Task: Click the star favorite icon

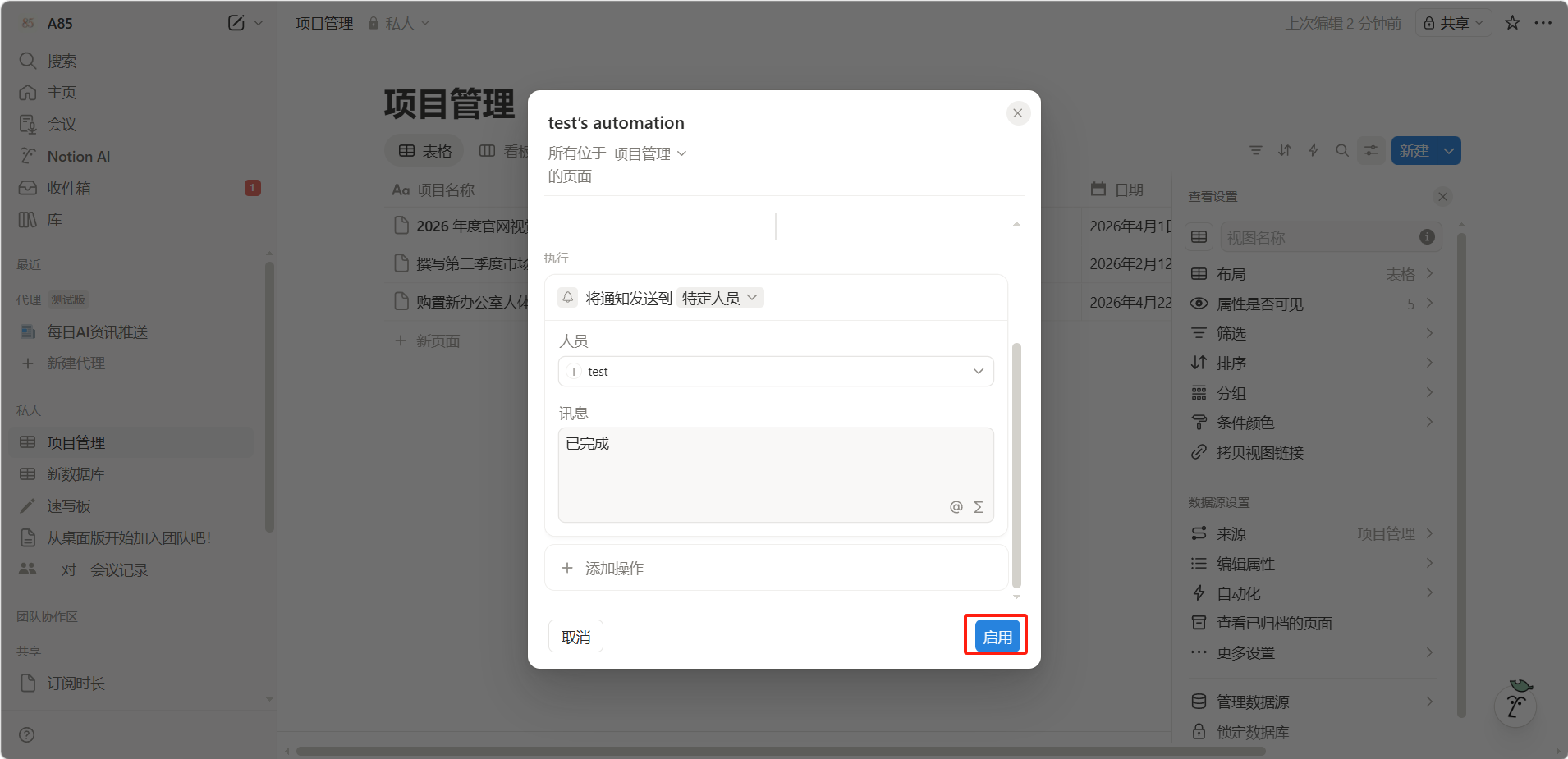Action: pos(1512,23)
